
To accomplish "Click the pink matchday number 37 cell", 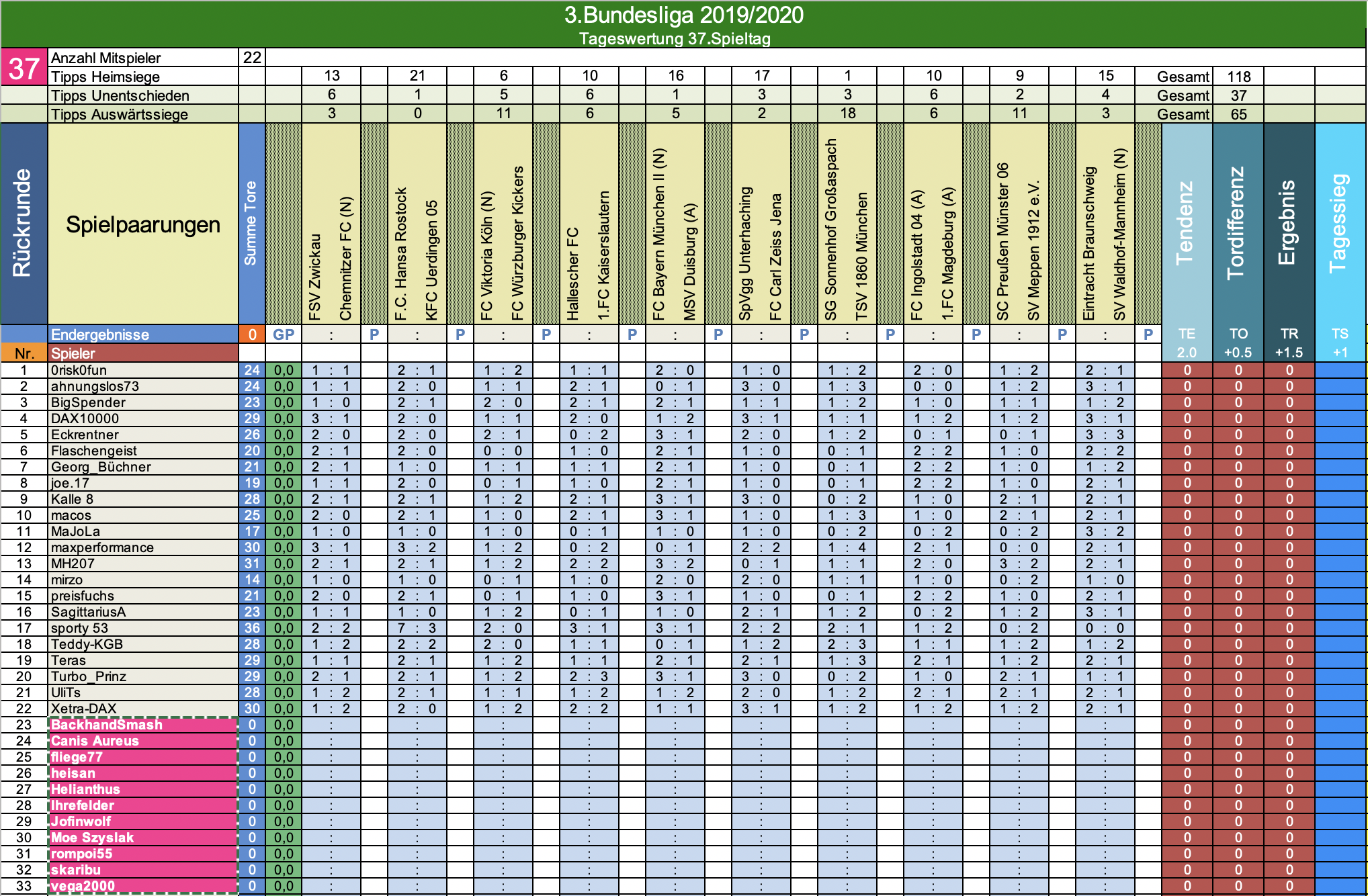I will (x=24, y=67).
